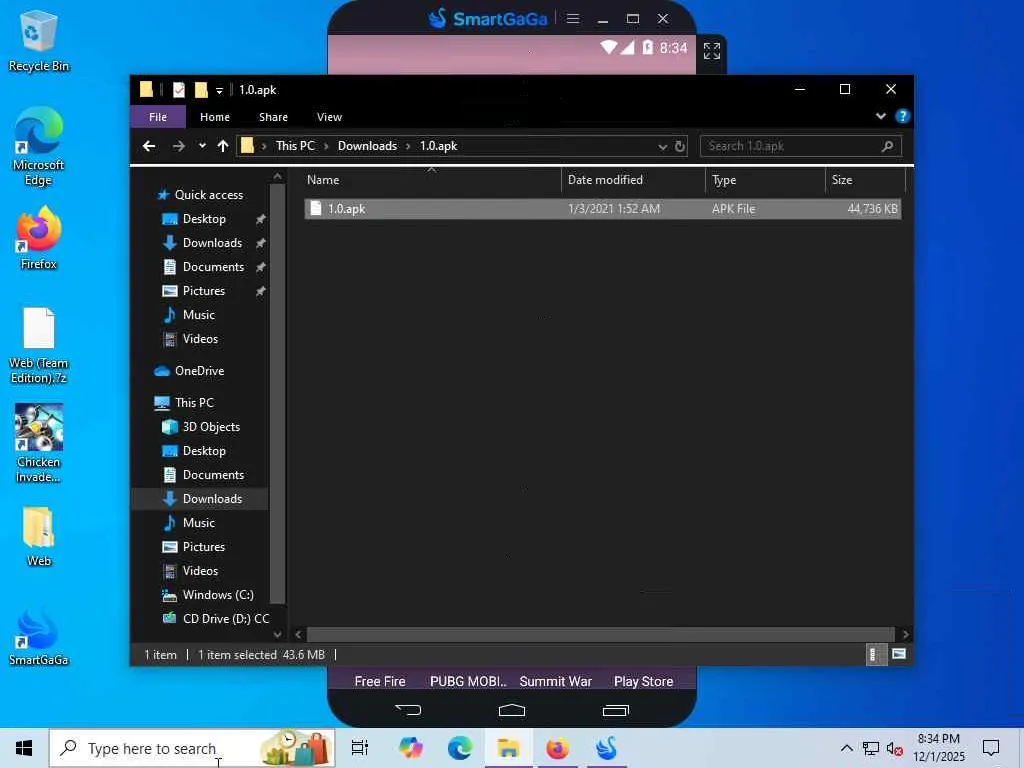Image resolution: width=1024 pixels, height=768 pixels.
Task: Open Microsoft Edge desktop shortcut
Action: click(x=39, y=147)
